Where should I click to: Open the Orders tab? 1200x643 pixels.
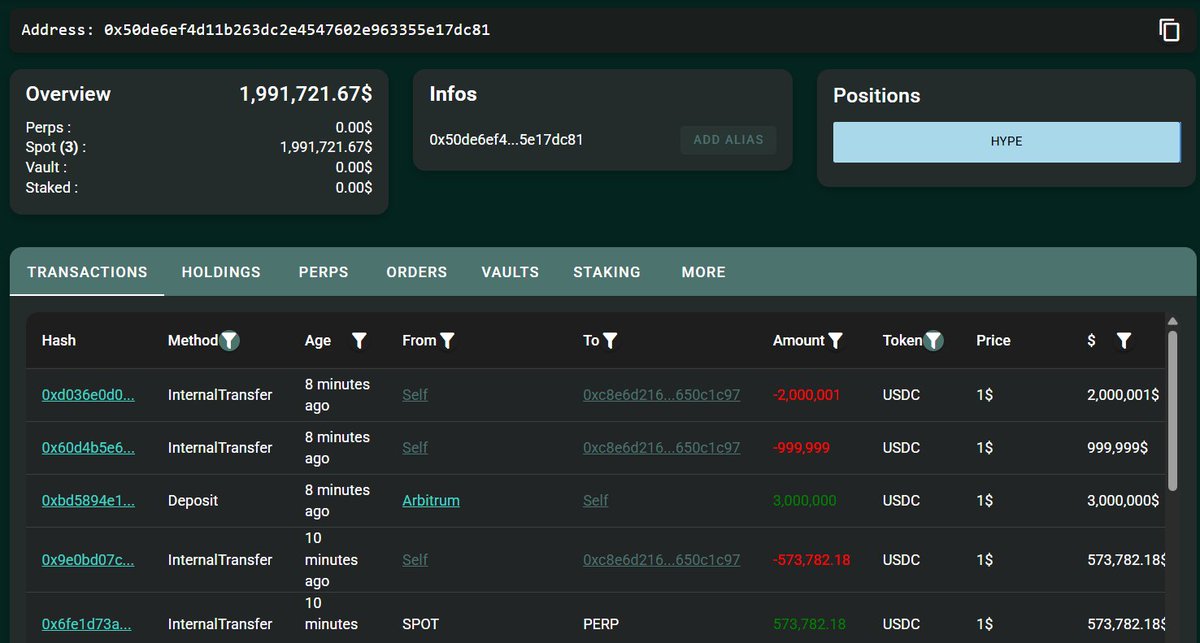pos(416,272)
